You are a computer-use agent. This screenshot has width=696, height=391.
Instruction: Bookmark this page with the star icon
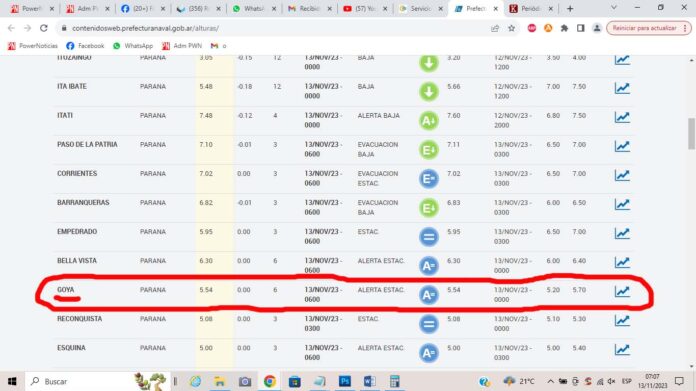pyautogui.click(x=511, y=28)
